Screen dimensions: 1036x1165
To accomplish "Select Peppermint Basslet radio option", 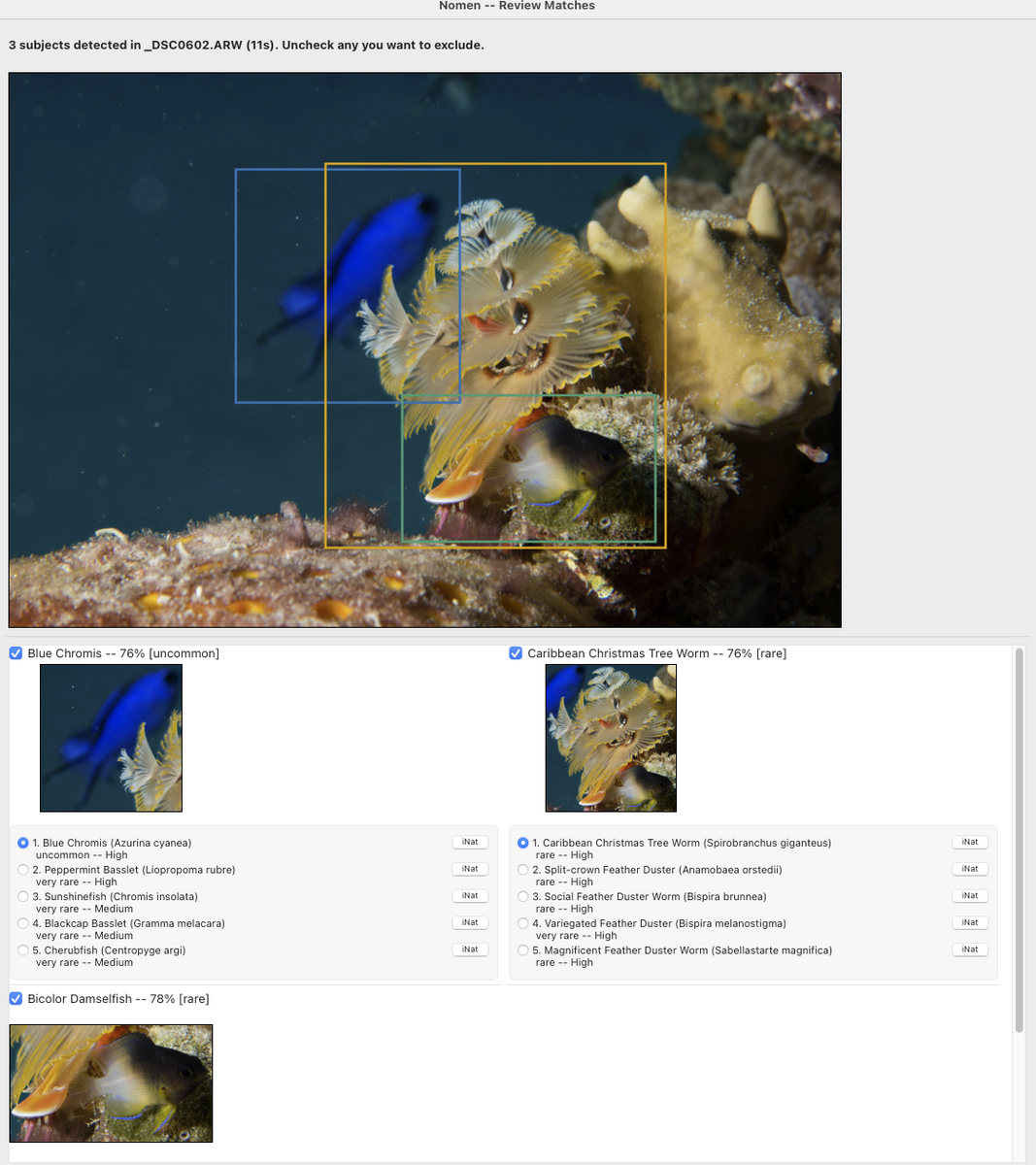I will tap(23, 870).
